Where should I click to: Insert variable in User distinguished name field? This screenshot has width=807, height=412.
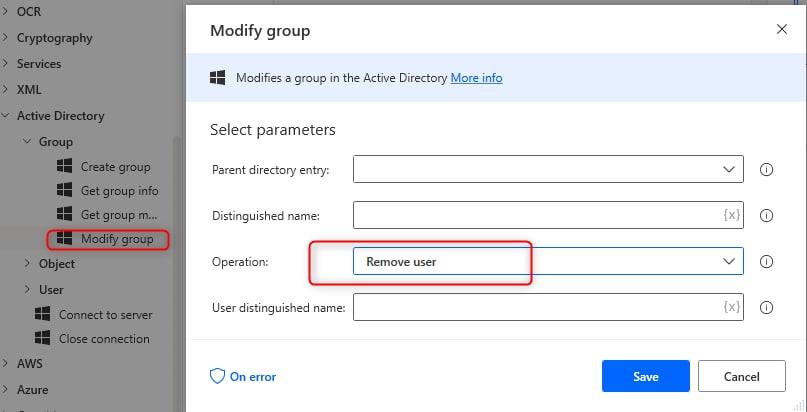pos(731,308)
